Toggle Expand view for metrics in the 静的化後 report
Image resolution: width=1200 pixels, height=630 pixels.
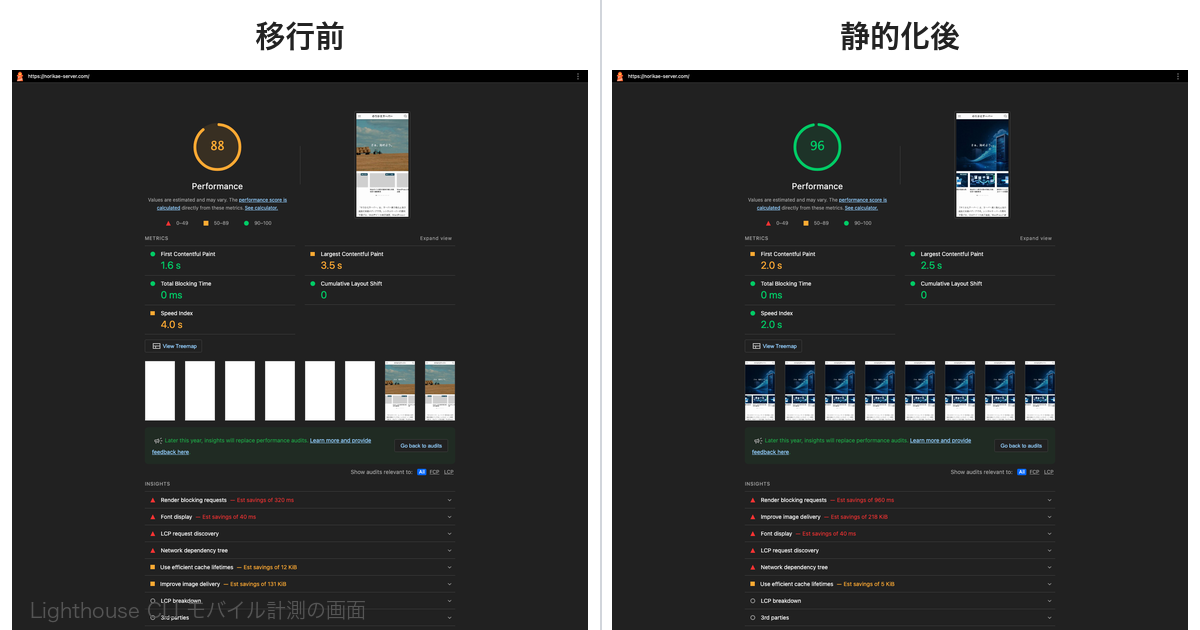[x=1036, y=238]
